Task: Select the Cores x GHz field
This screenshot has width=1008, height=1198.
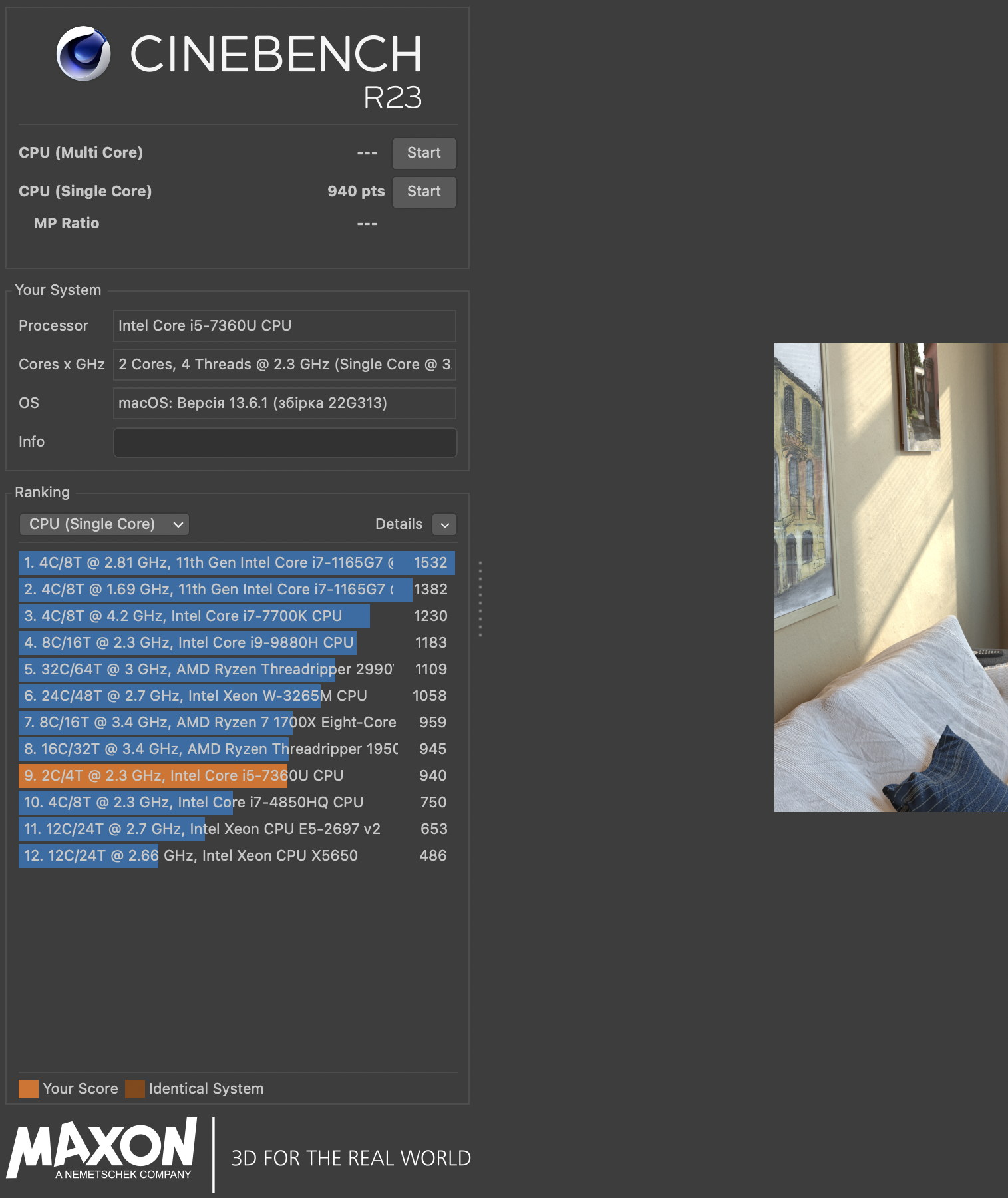Action: (285, 365)
